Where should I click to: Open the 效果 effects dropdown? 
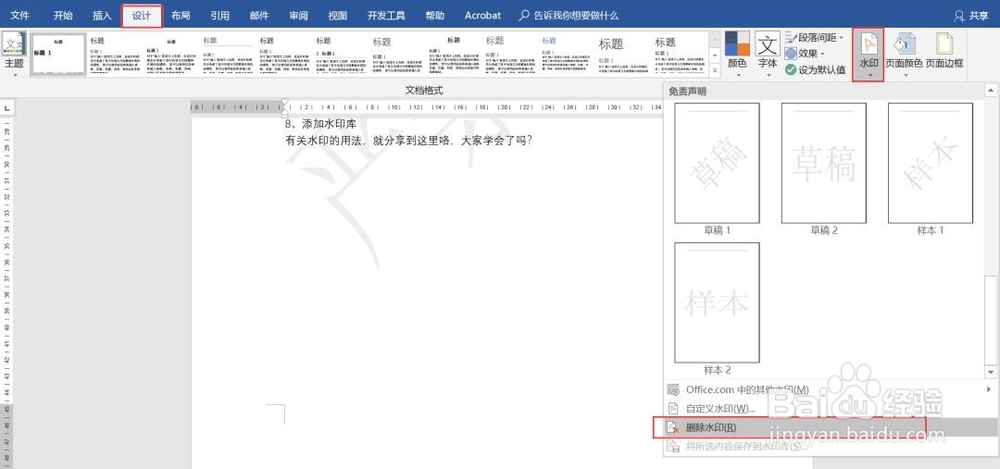tap(805, 54)
